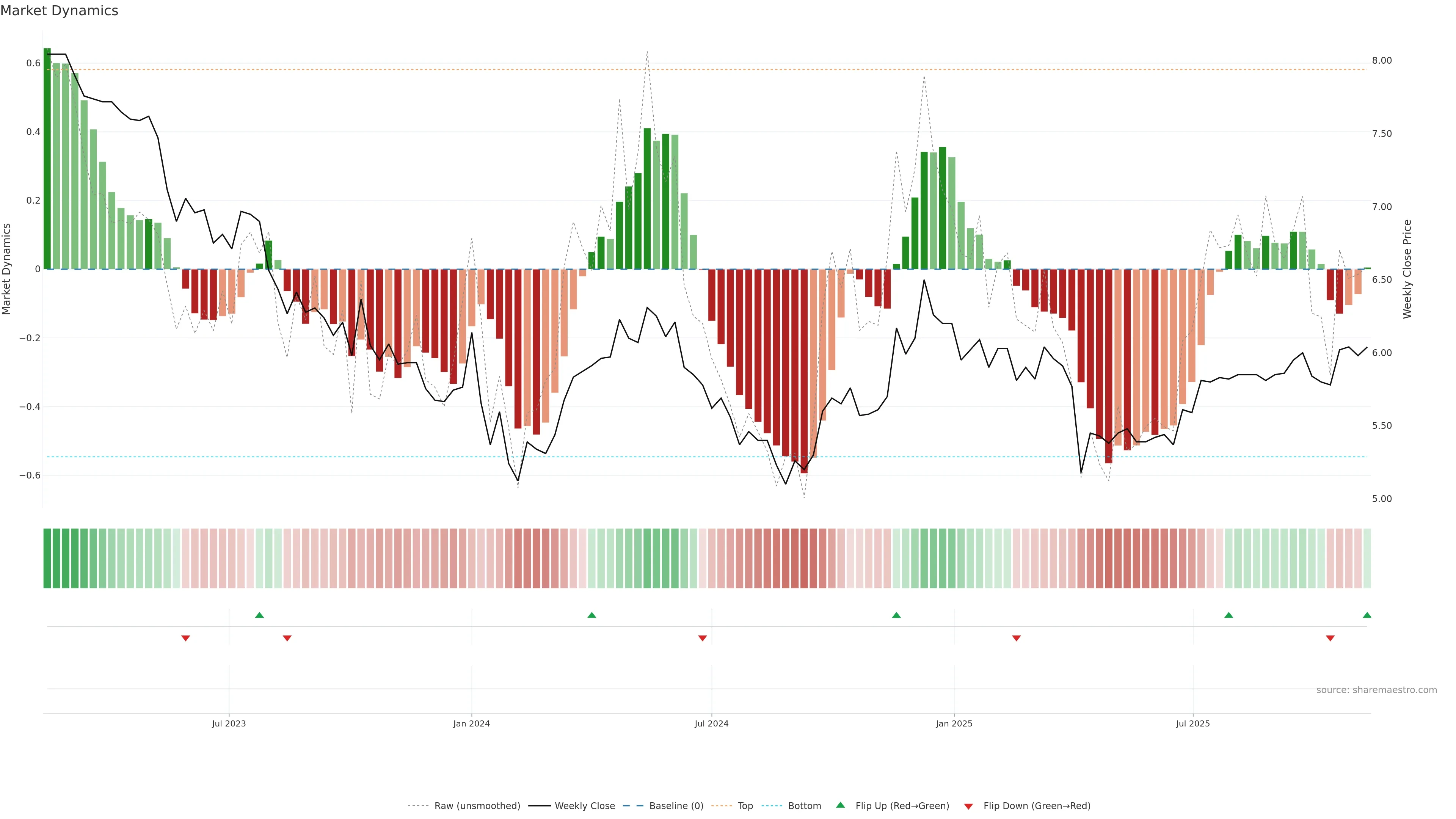The height and width of the screenshot is (819, 1456).
Task: Click the green flip-up triangle near Jul 2023
Action: tap(259, 615)
